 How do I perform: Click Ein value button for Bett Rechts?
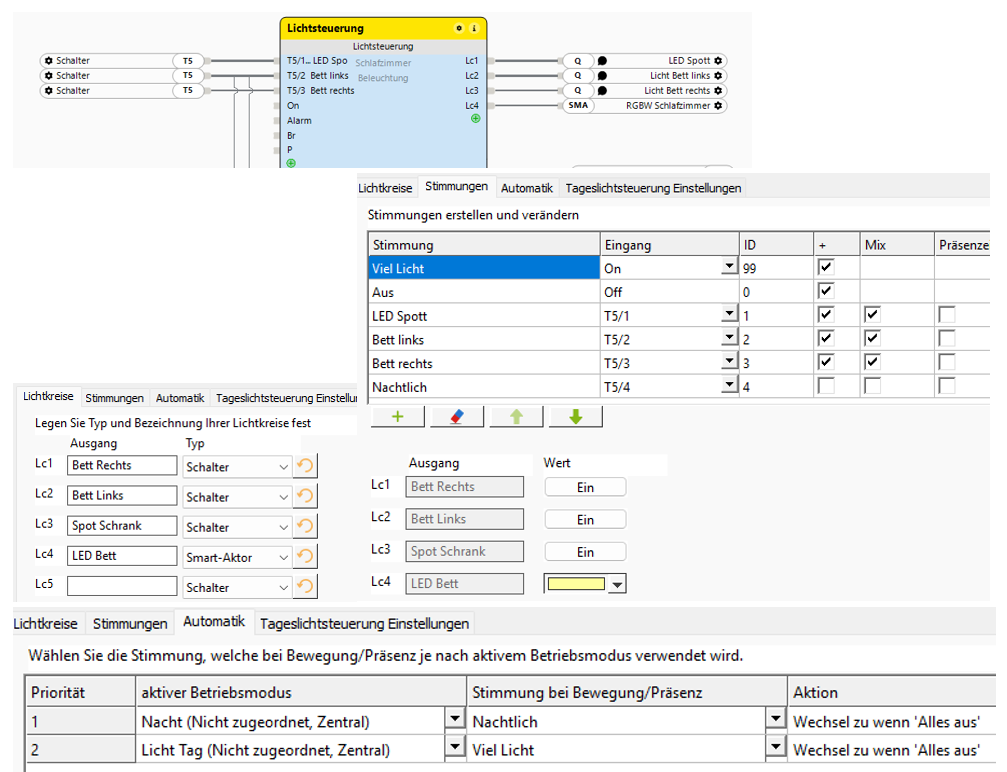(x=585, y=487)
